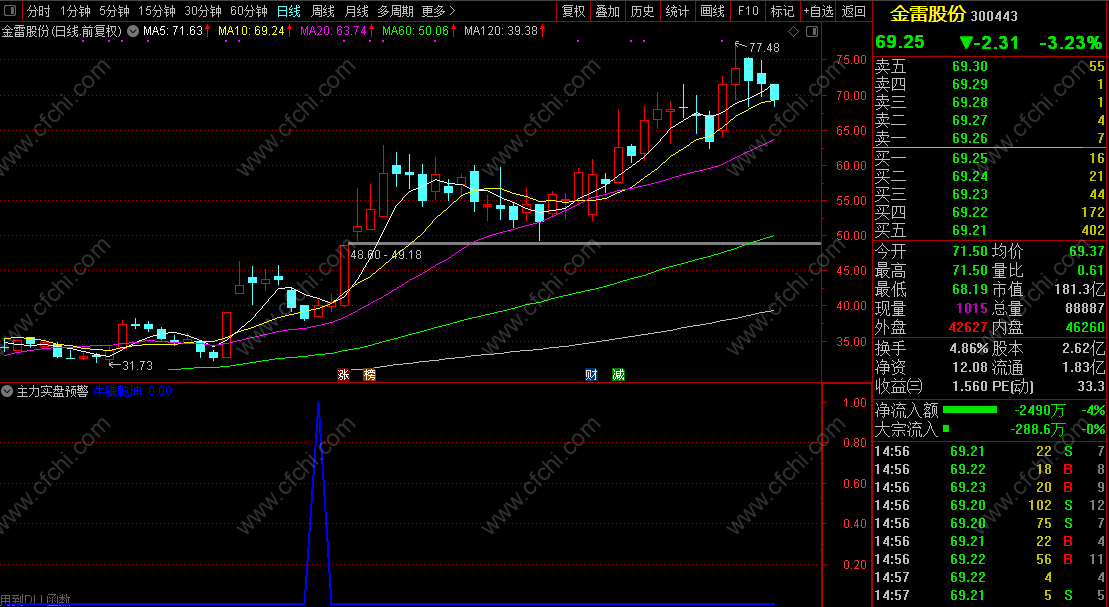Click the diamond icon above the chart
Image resolution: width=1109 pixels, height=607 pixels.
(x=794, y=32)
